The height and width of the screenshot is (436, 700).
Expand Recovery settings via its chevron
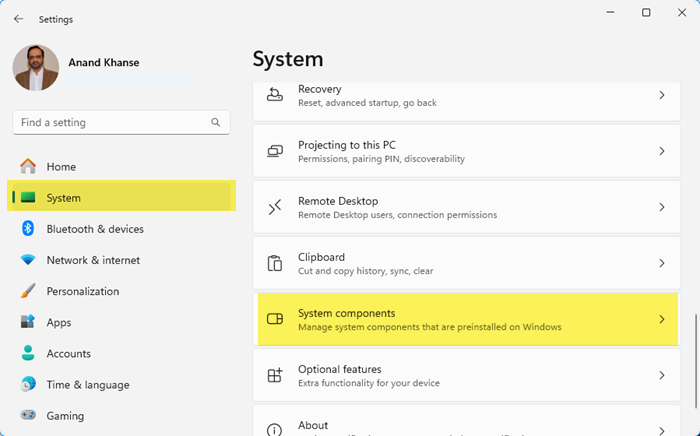tap(661, 95)
